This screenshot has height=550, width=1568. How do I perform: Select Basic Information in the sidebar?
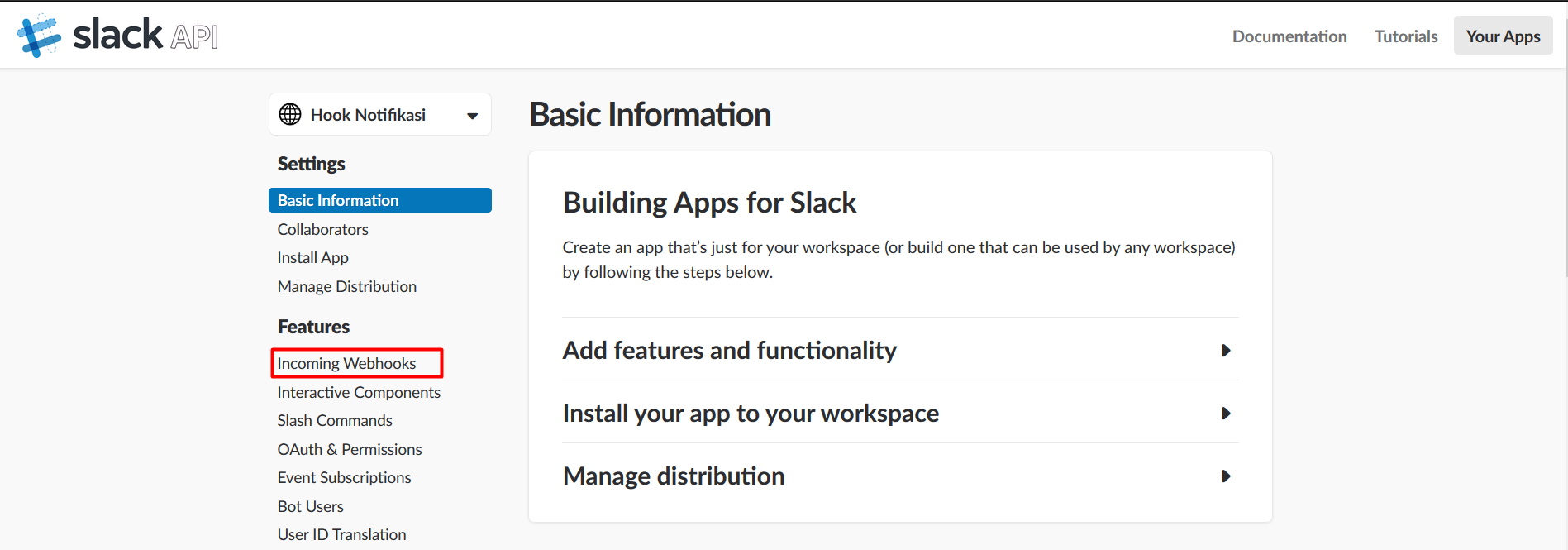[x=380, y=200]
